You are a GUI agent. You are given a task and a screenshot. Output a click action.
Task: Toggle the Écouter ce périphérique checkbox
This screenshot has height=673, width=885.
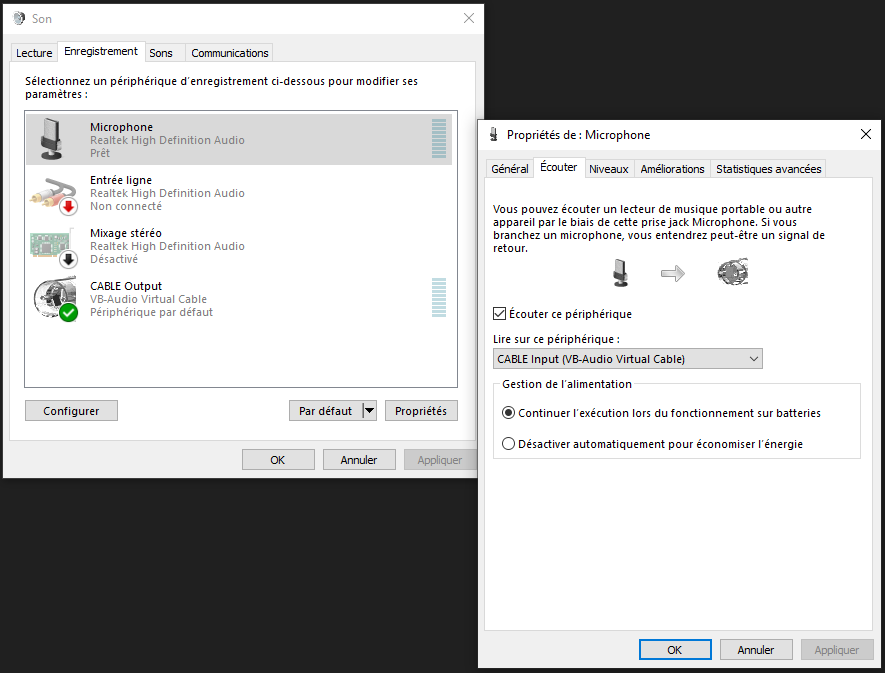tap(499, 313)
